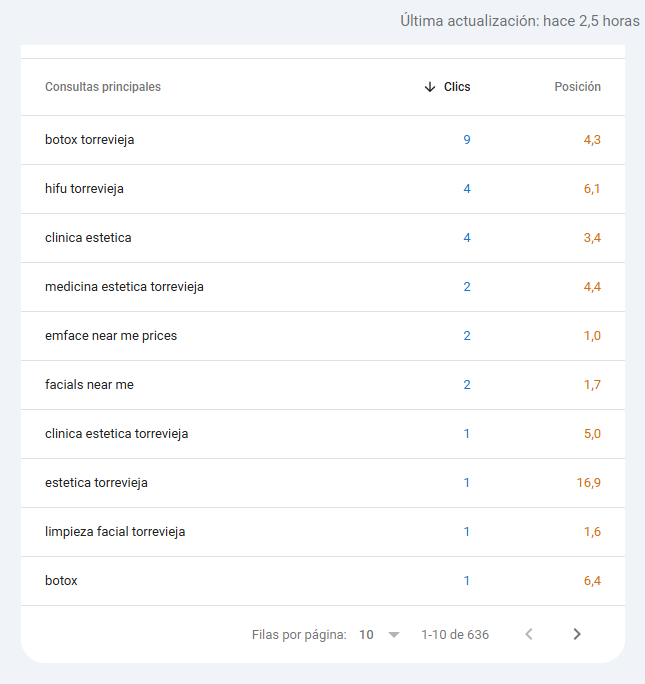Select the 'facials near me' query
Image resolution: width=645 pixels, height=684 pixels.
tap(89, 385)
